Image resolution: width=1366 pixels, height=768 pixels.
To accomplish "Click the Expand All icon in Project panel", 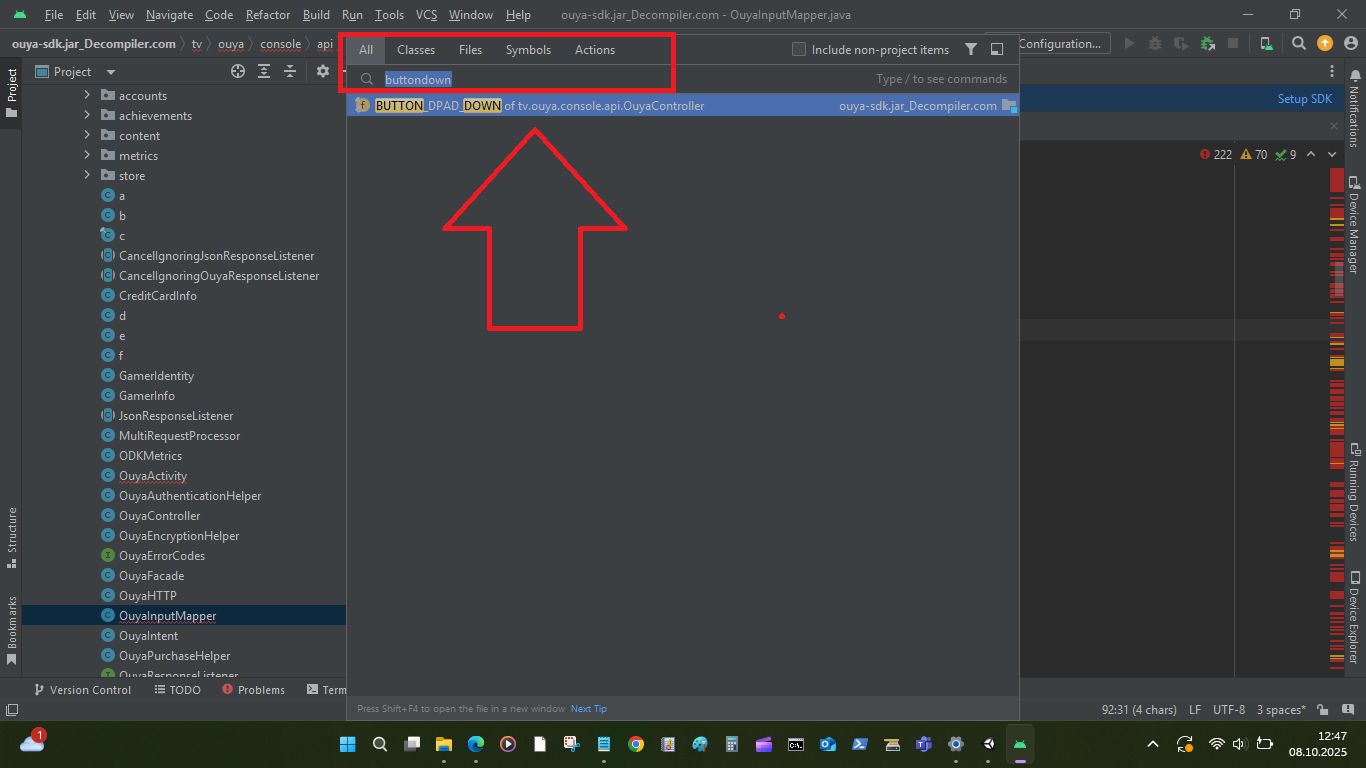I will point(264,72).
